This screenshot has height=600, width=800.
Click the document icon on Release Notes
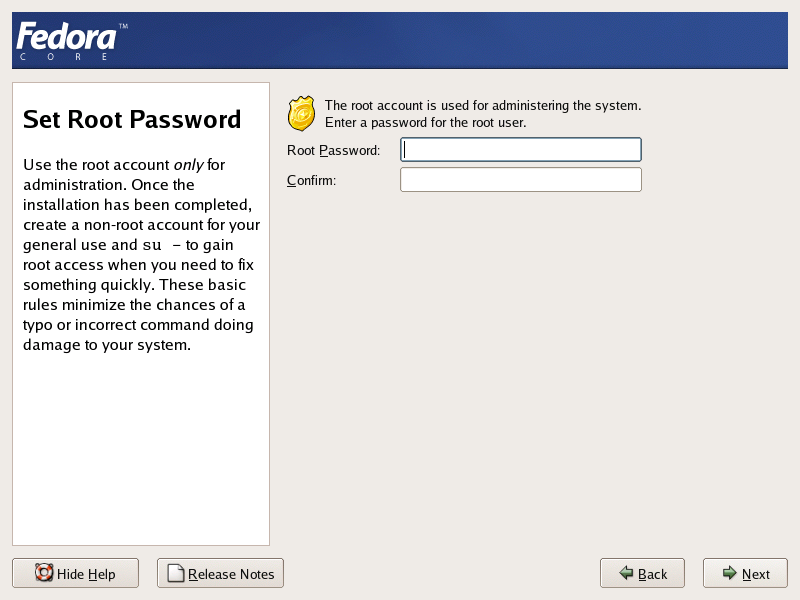pos(176,573)
